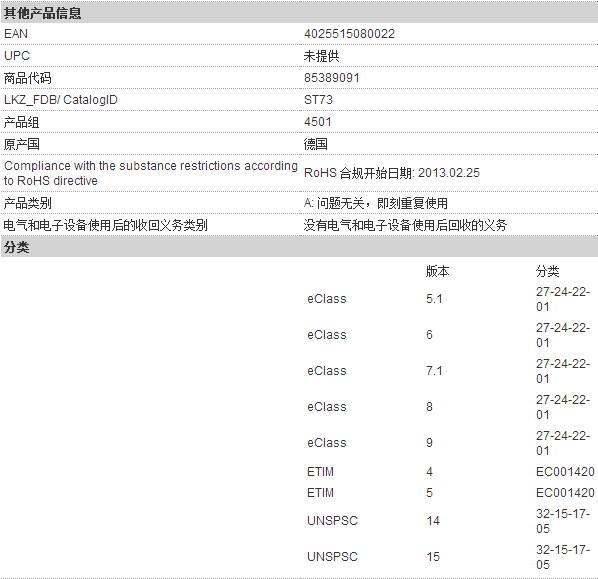This screenshot has height=579, width=598.
Task: Click the 原产国 value 德国
Action: tap(315, 144)
